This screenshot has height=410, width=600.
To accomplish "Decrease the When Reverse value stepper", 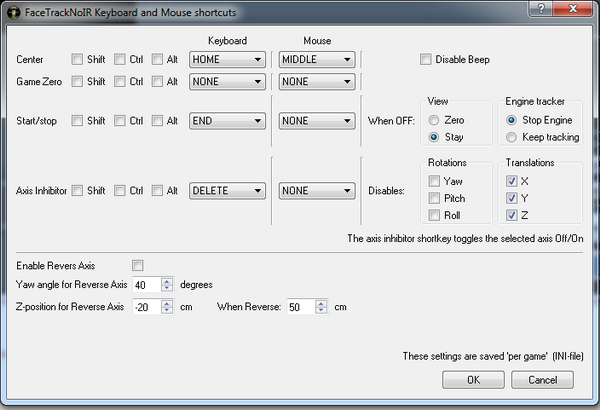I will click(x=323, y=310).
